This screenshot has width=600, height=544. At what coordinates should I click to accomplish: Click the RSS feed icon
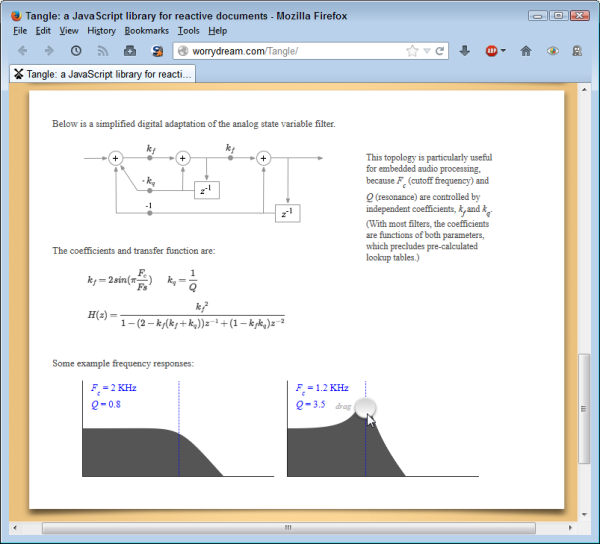pyautogui.click(x=103, y=51)
